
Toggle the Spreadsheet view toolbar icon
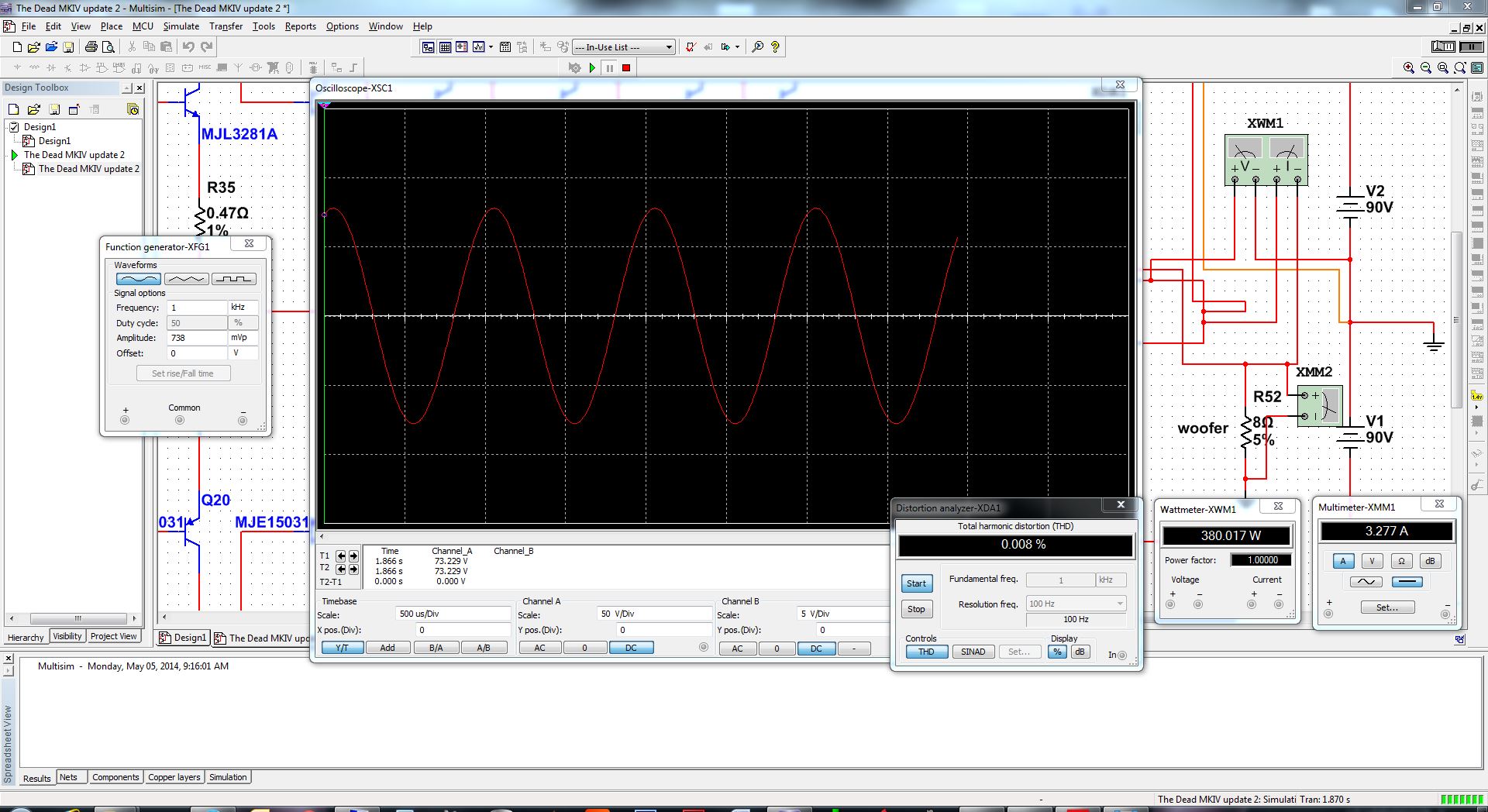(x=445, y=47)
